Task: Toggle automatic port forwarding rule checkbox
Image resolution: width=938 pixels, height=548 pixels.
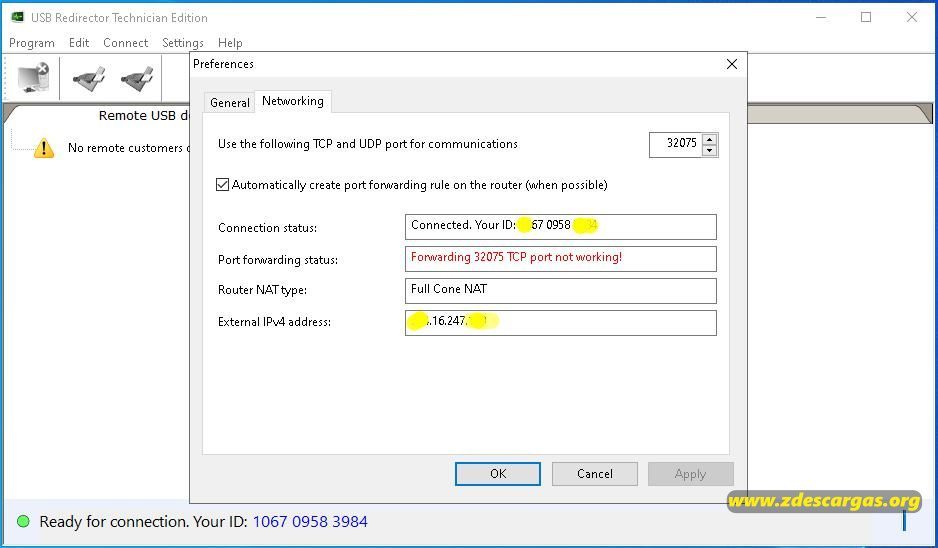Action: pos(223,185)
